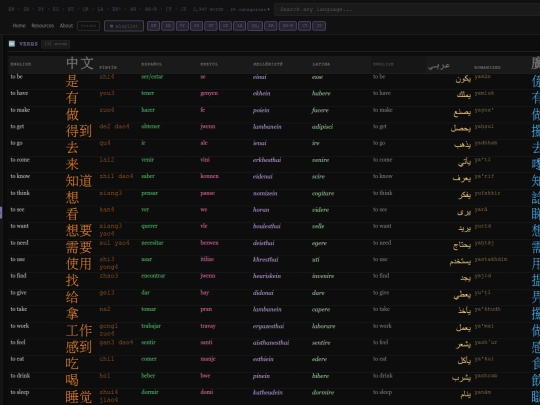Toggle the PY pinyin column button

click(182, 26)
